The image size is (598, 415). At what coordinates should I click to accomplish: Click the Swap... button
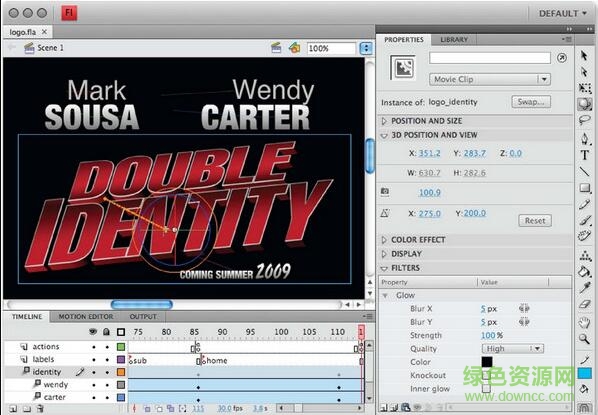(x=531, y=102)
